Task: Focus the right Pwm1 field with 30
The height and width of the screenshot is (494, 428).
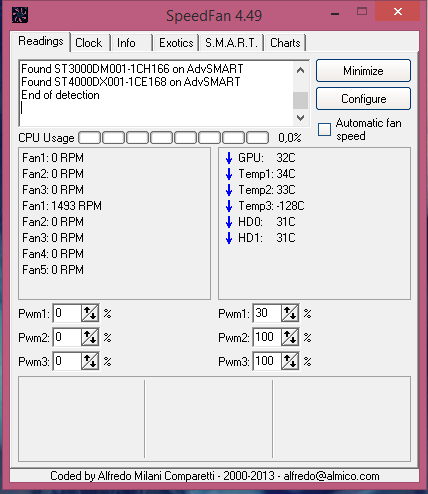Action: click(267, 313)
